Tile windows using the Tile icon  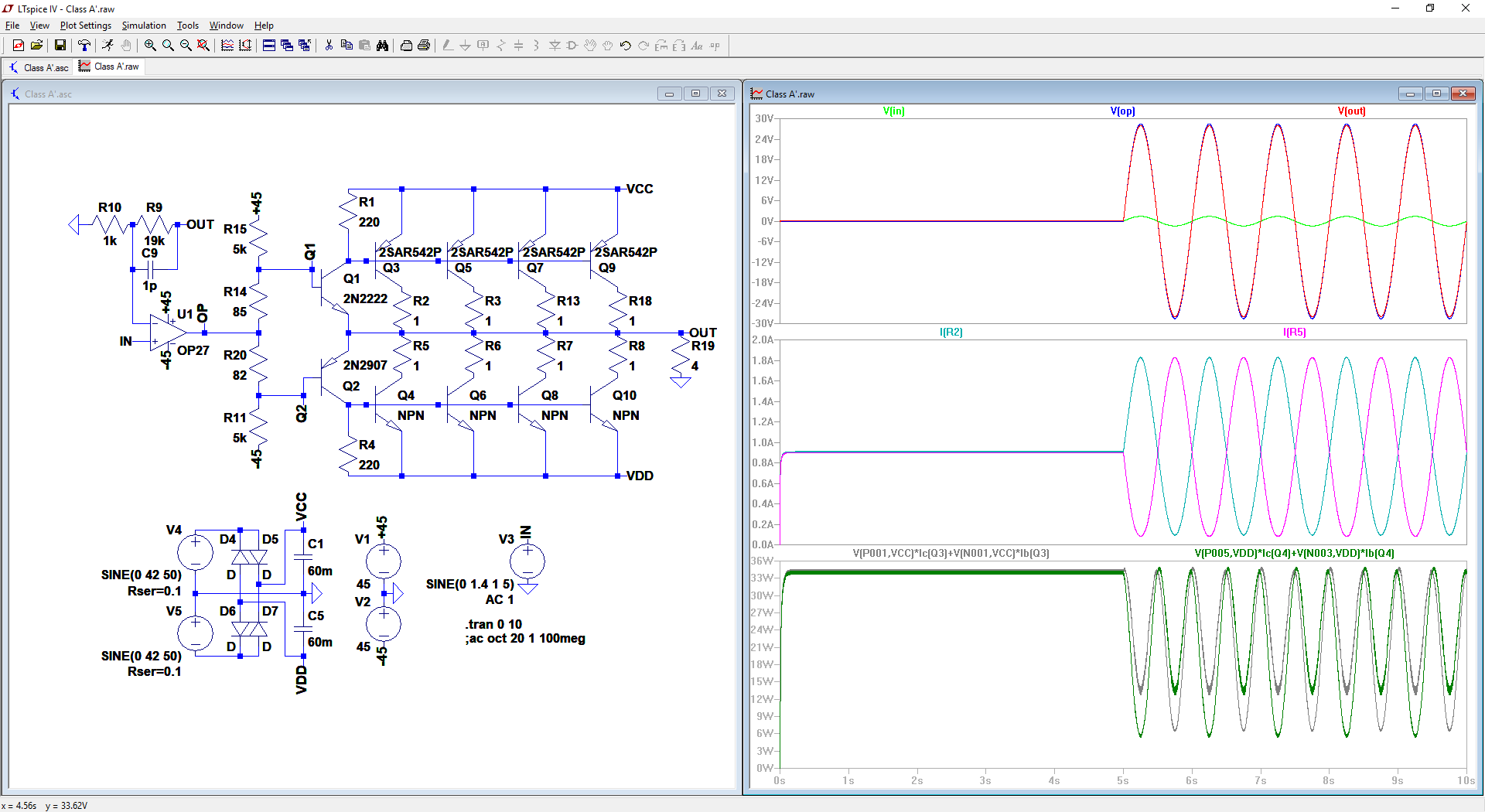pos(269,46)
